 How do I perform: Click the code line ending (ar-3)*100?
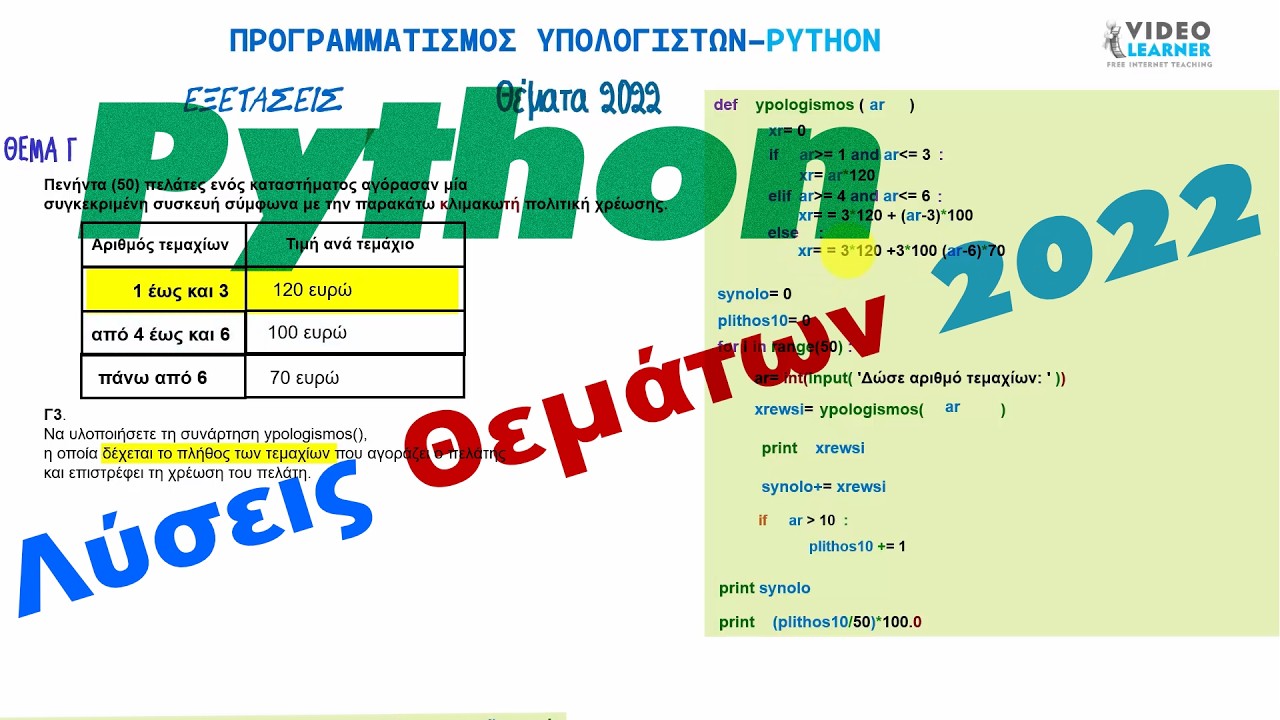coord(885,215)
